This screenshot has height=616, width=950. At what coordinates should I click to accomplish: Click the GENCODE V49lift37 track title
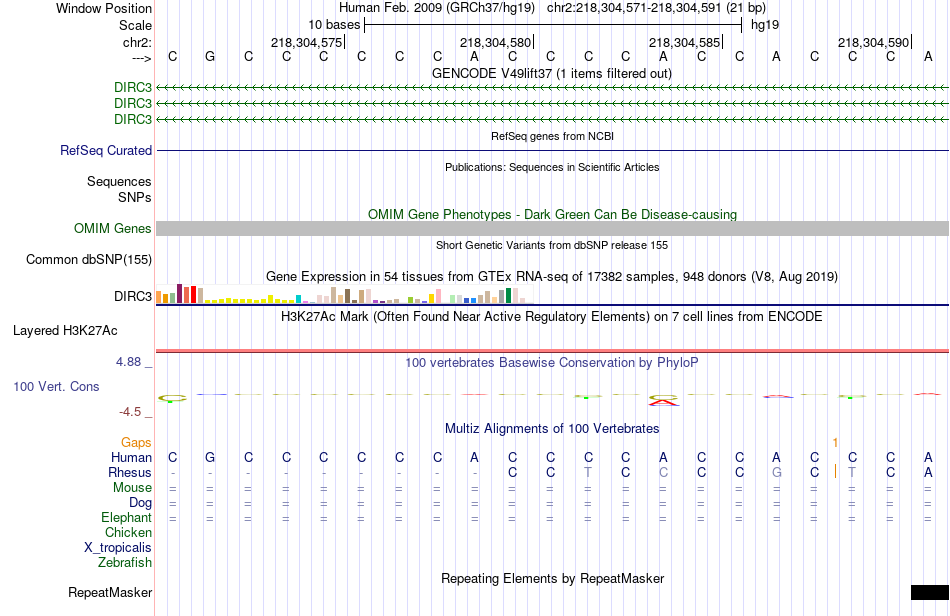pyautogui.click(x=552, y=73)
